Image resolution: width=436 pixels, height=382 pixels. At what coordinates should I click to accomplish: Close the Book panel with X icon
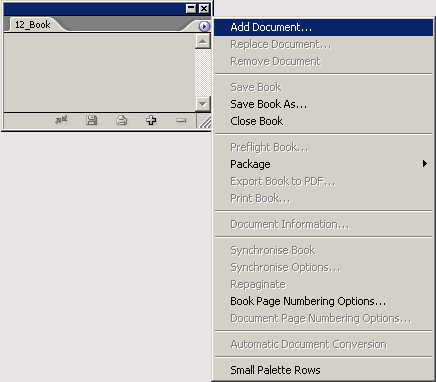[204, 8]
